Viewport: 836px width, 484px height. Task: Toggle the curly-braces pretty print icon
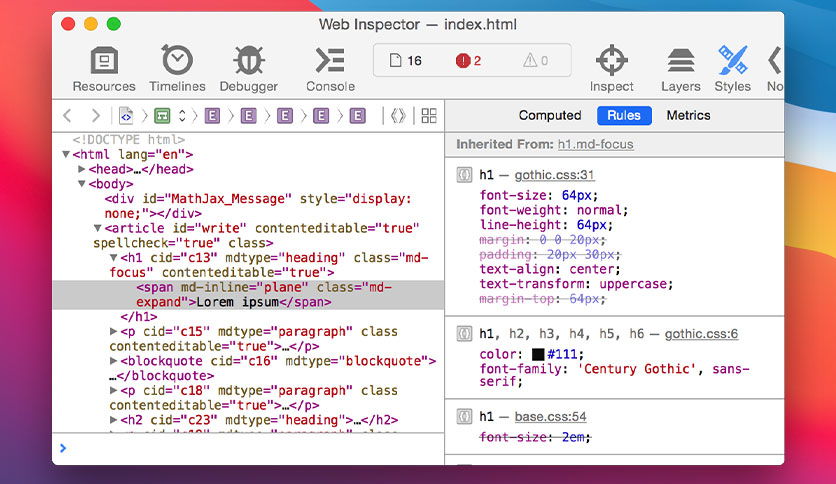[398, 116]
